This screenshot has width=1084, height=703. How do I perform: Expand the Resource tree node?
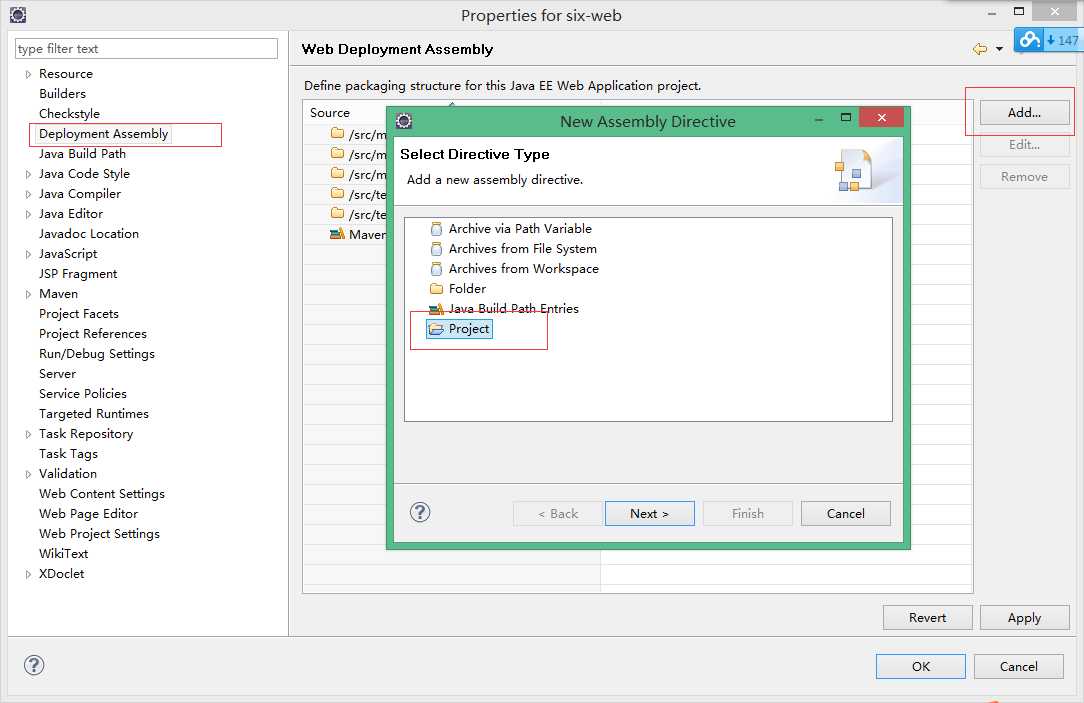point(28,74)
